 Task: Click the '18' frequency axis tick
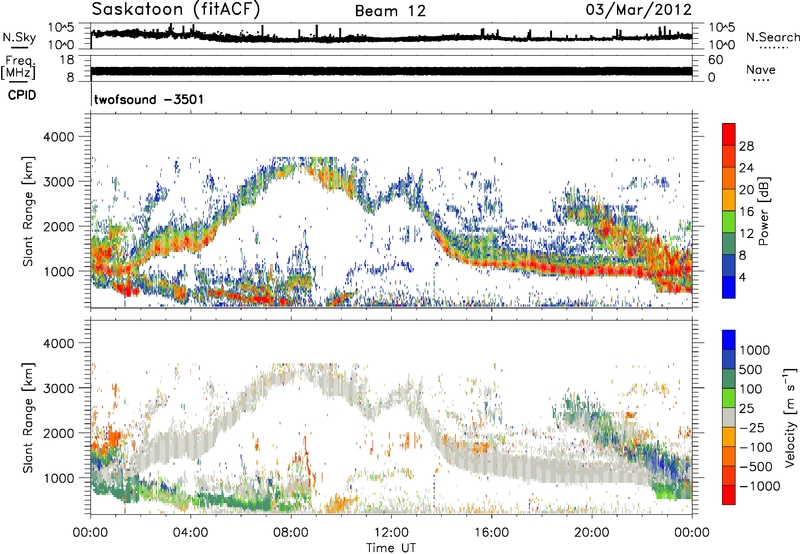coord(67,60)
